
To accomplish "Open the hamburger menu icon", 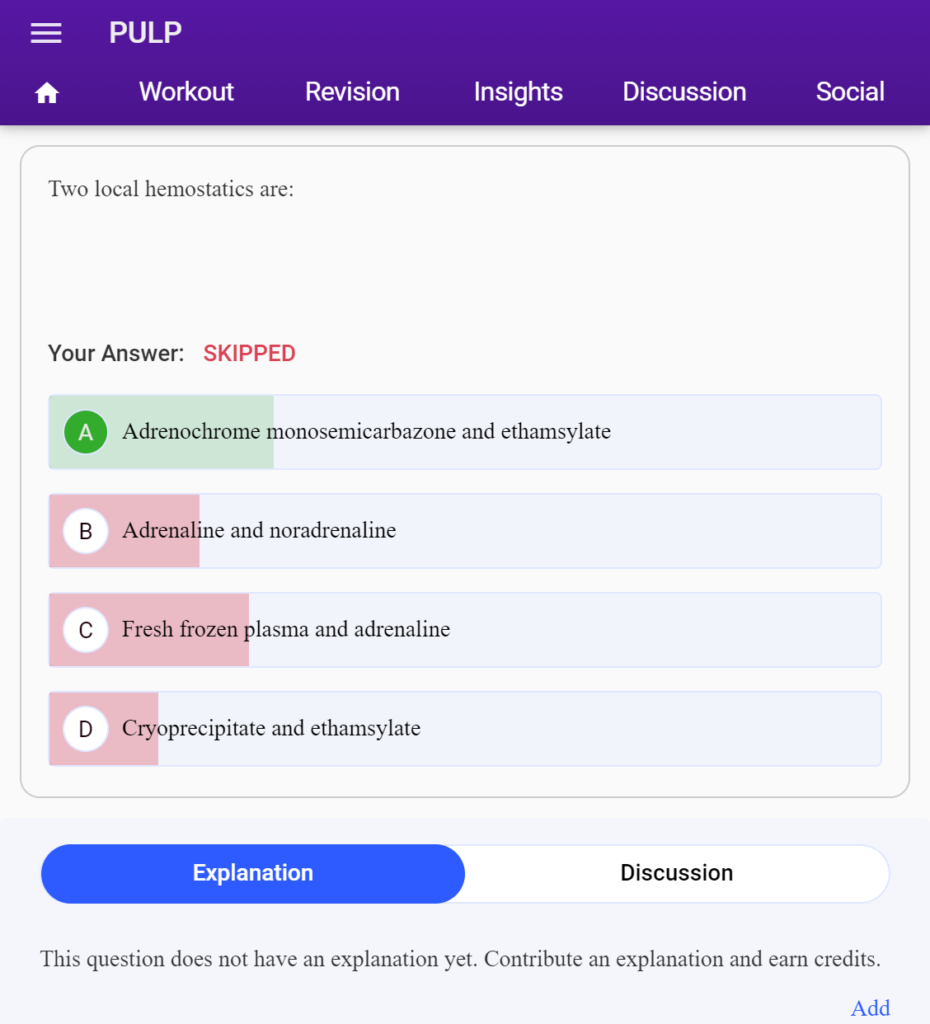I will (46, 33).
